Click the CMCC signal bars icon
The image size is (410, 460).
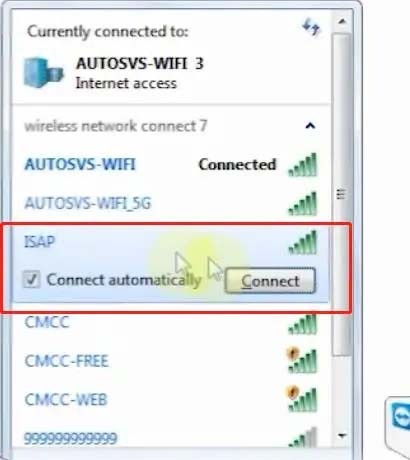click(x=303, y=323)
